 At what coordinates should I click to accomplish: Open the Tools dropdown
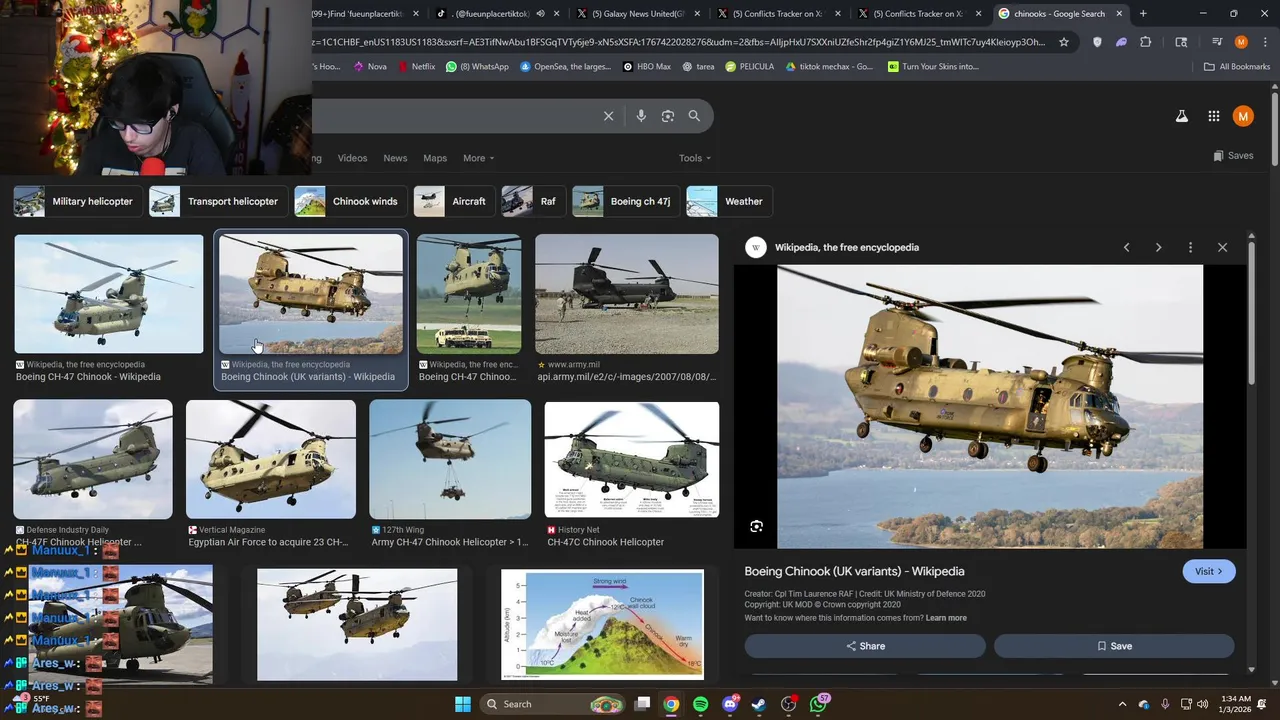(695, 158)
